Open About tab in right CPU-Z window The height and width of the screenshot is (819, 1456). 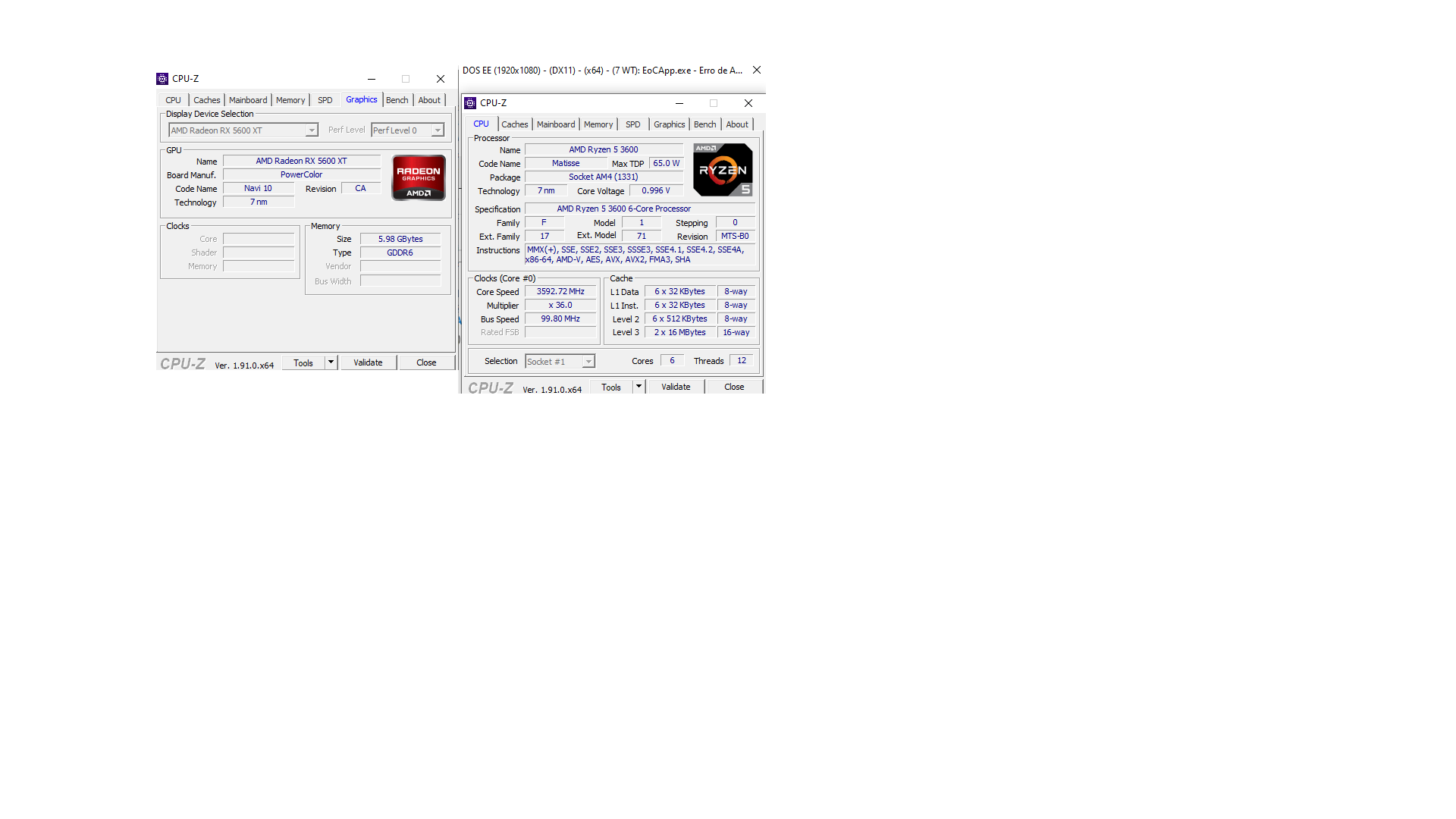[737, 124]
